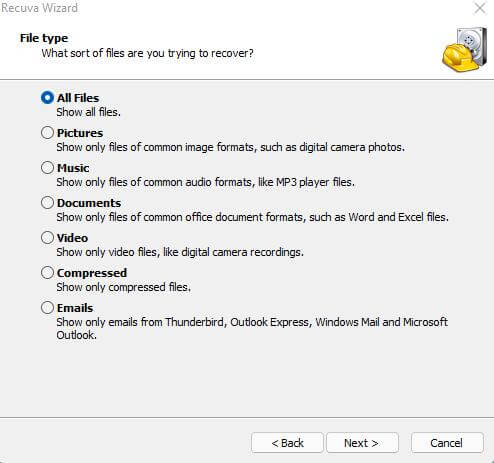Proceed using the Next button
494x463 pixels.
coord(362,443)
